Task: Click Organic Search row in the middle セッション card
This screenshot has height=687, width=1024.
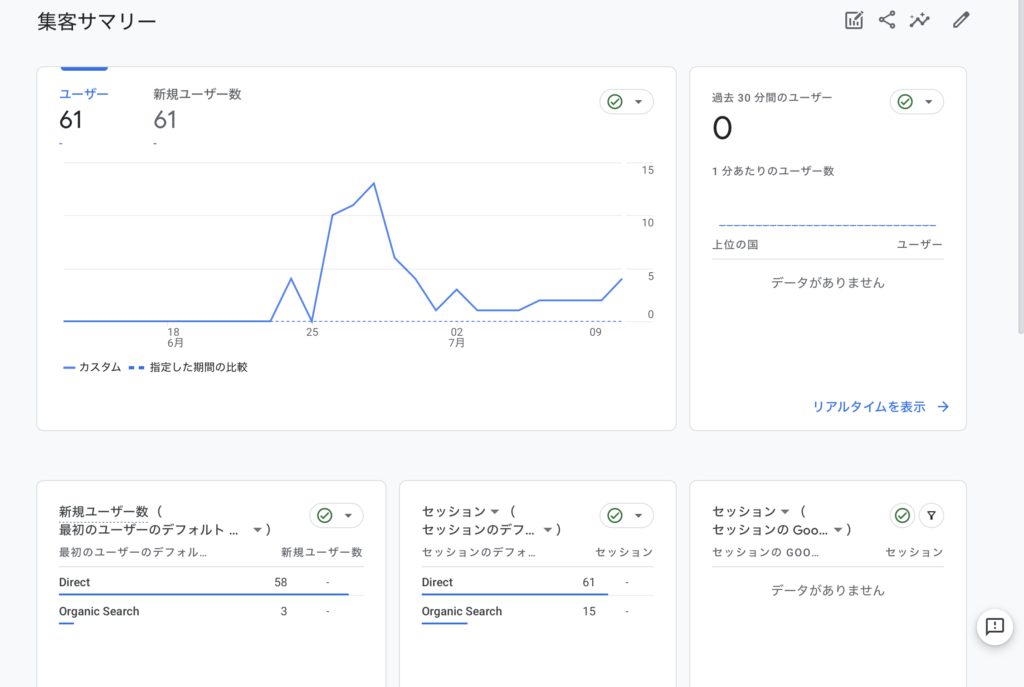Action: (x=462, y=611)
